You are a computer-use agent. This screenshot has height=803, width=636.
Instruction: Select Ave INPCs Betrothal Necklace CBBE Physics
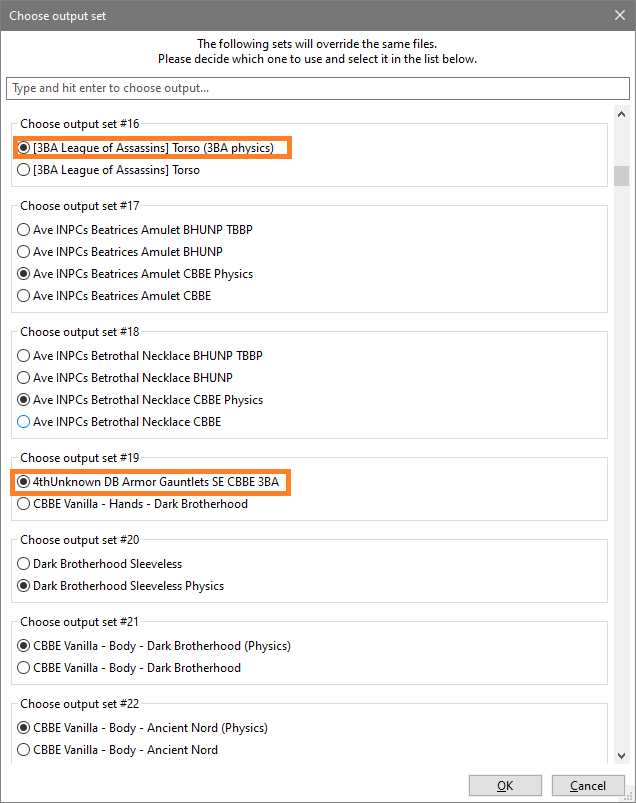coord(140,400)
